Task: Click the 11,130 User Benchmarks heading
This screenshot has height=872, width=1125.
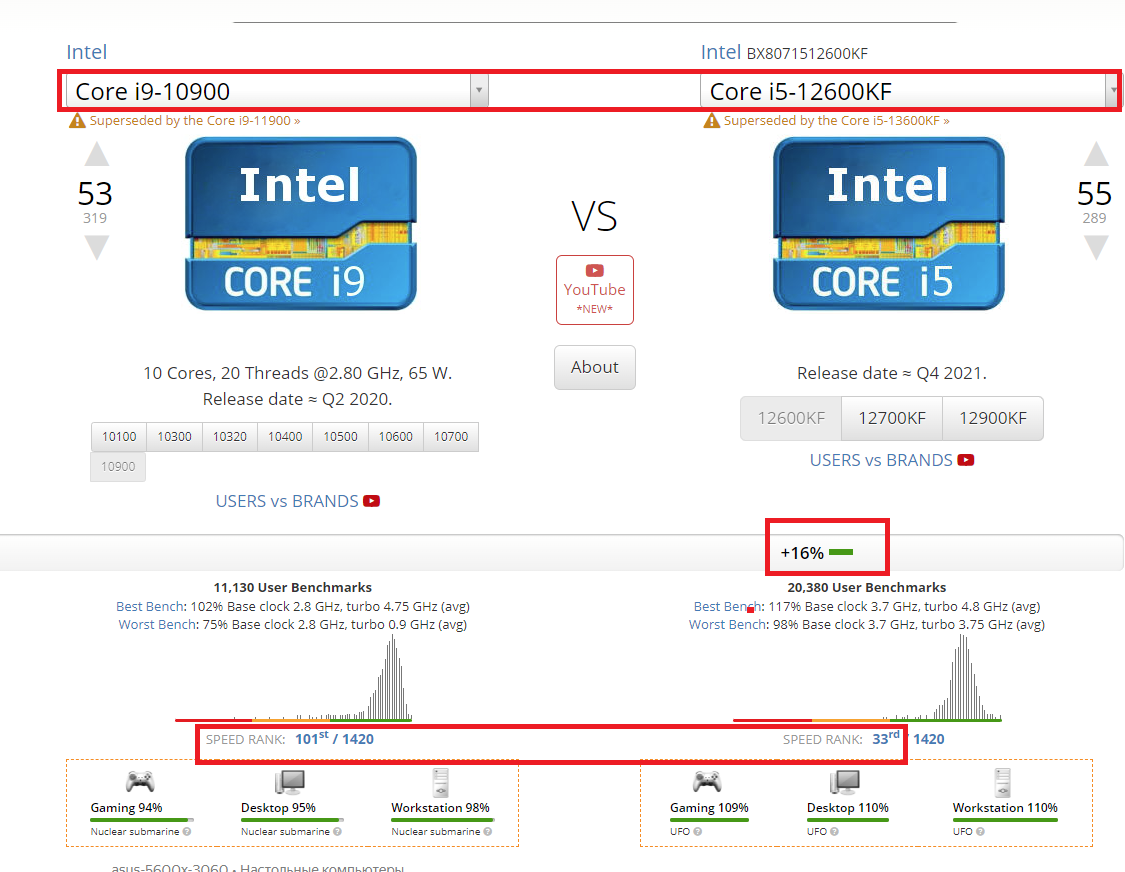Action: pos(293,588)
